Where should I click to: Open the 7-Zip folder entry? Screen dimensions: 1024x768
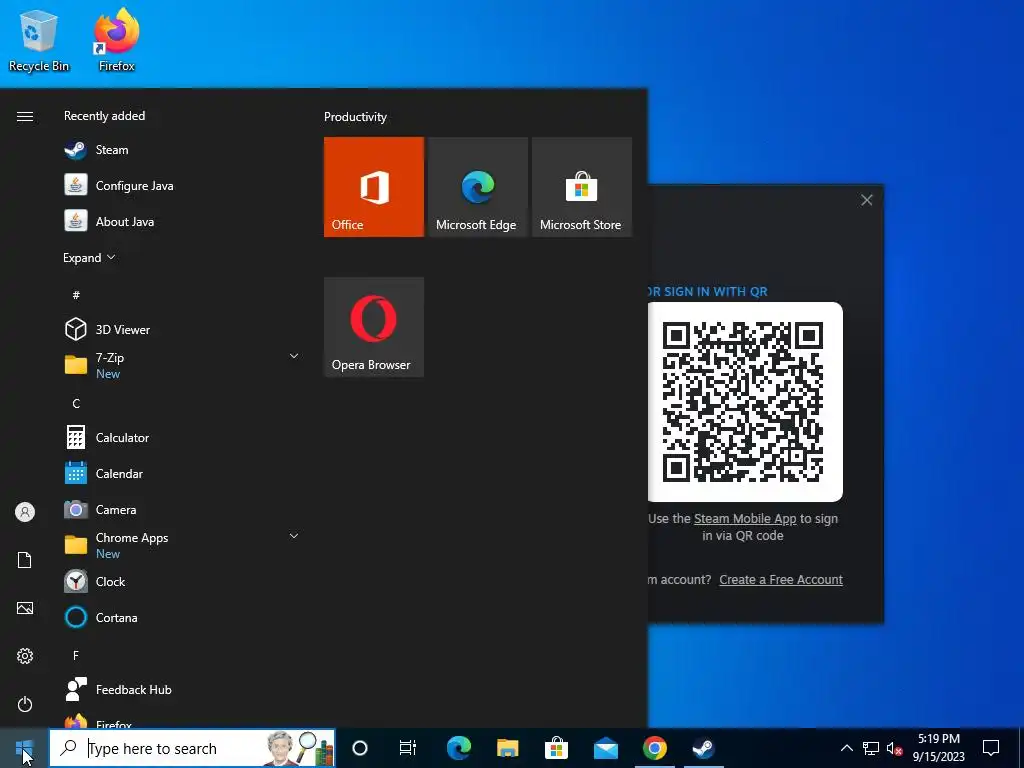point(182,366)
